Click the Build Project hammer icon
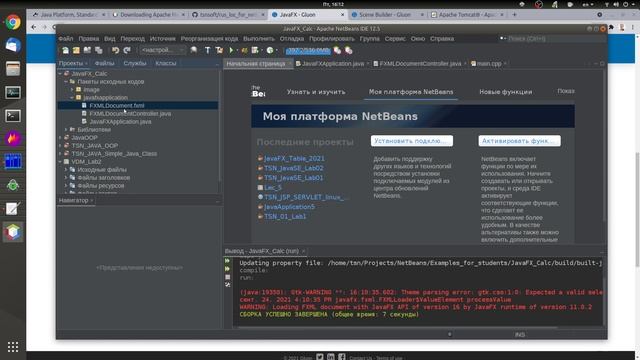The image size is (640, 360). pos(208,50)
